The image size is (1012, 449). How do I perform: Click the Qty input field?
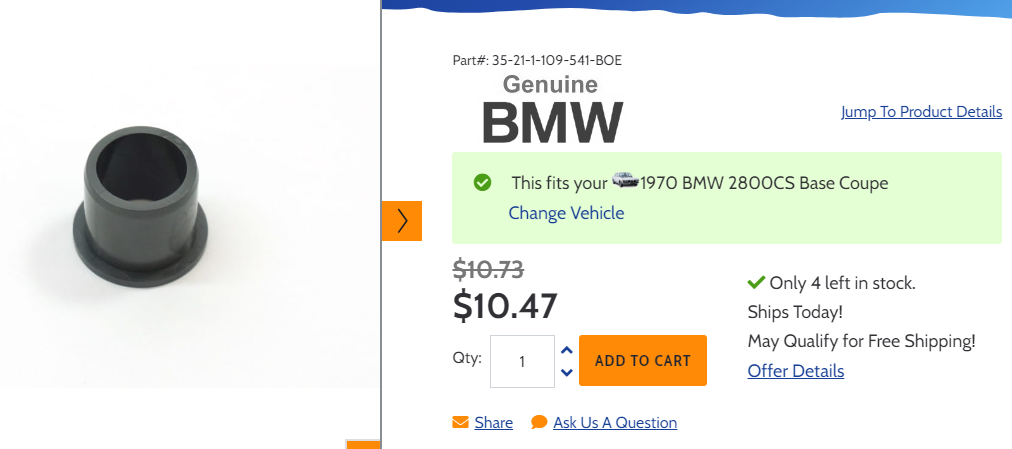pyautogui.click(x=522, y=361)
